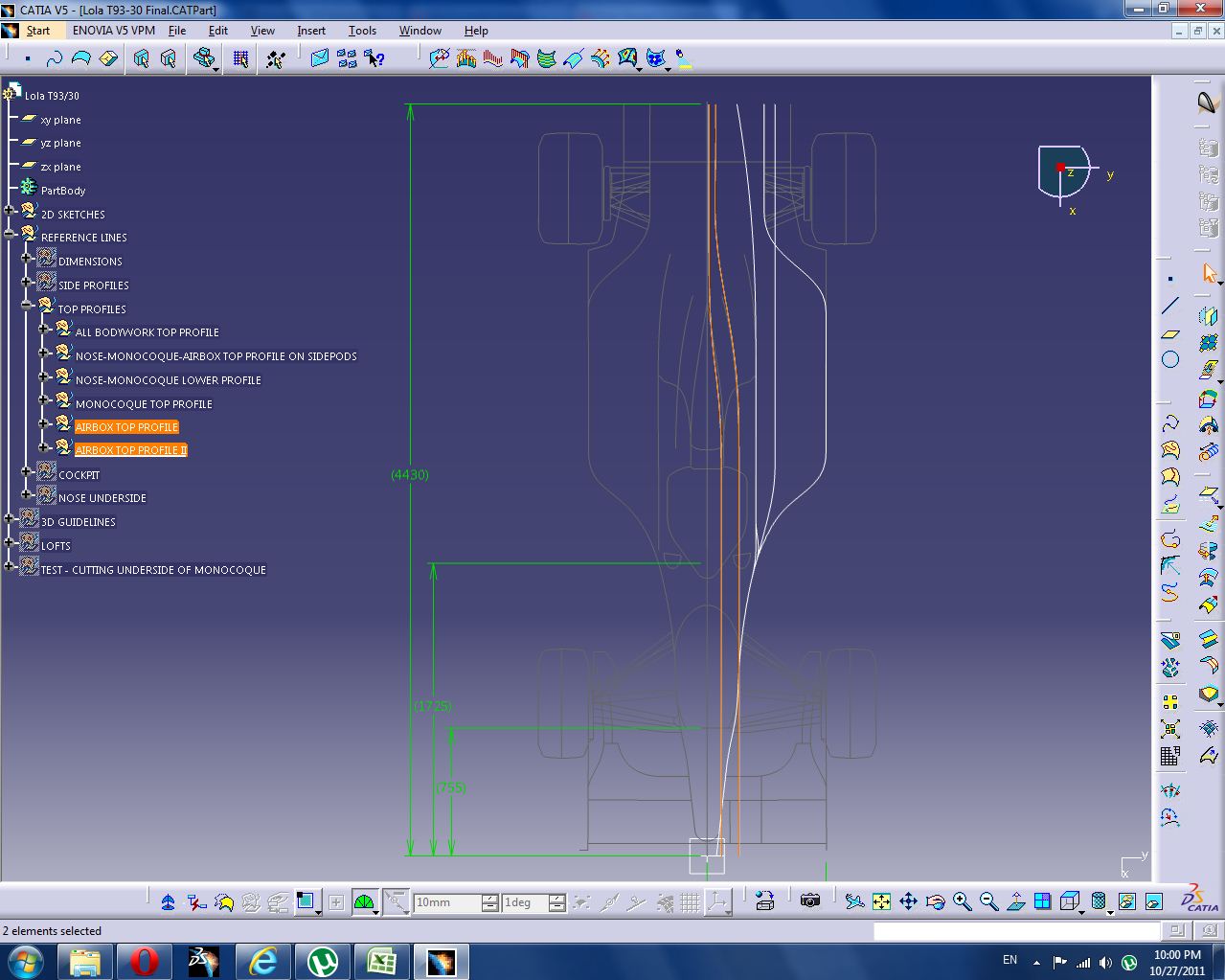Select AIRBOX TOP PROFILE in tree
Image resolution: width=1225 pixels, height=980 pixels.
[126, 427]
